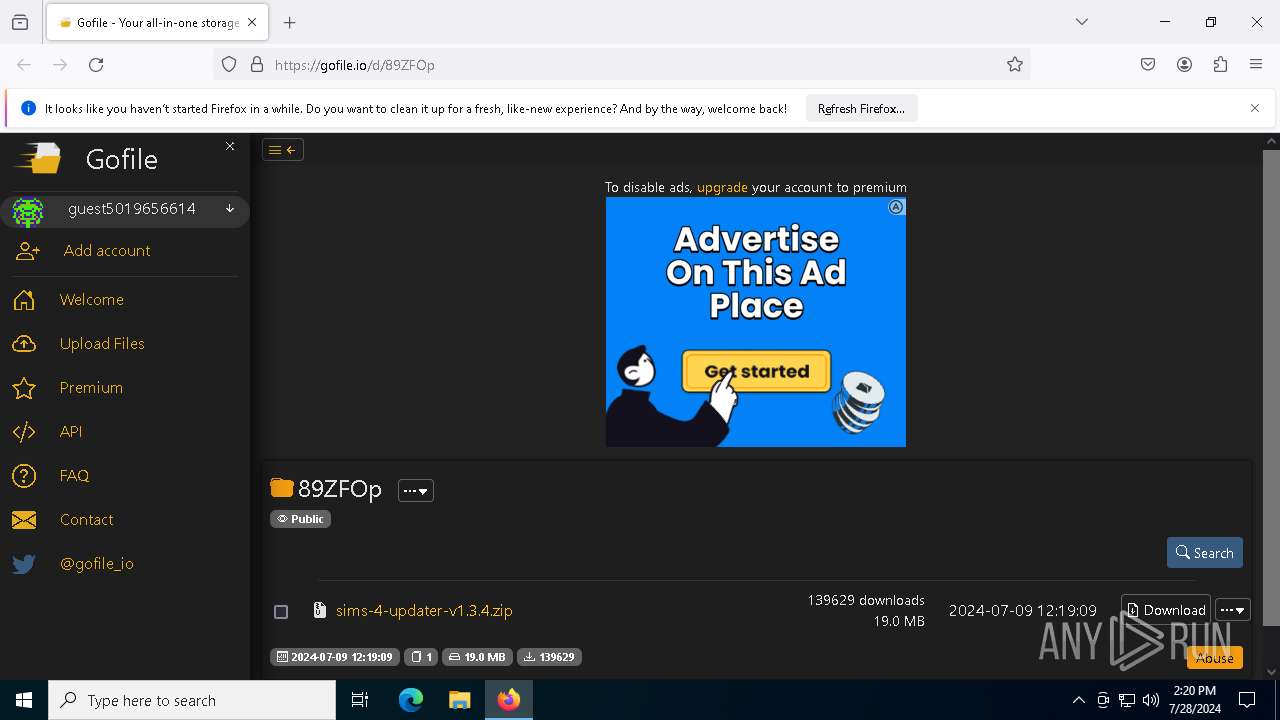1280x720 pixels.
Task: Click the guest5019656614 avatar icon
Action: click(x=28, y=211)
